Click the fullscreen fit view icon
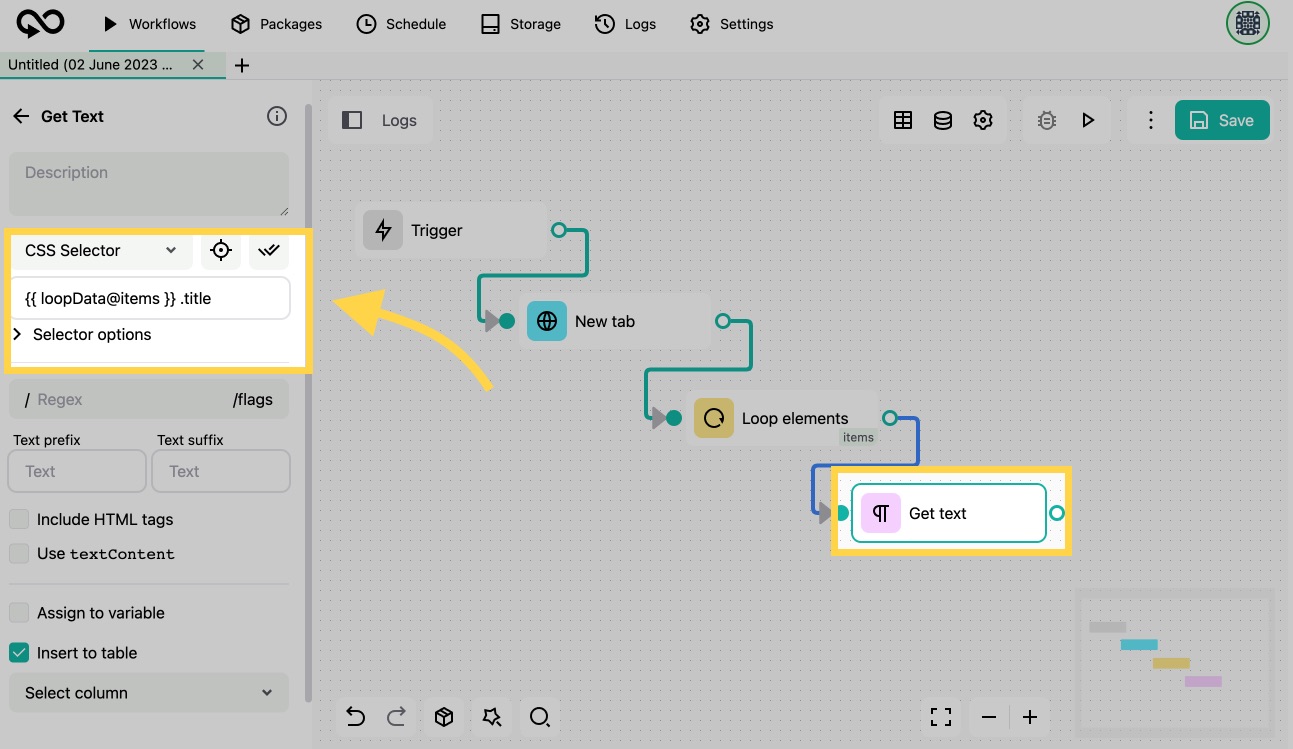 [940, 716]
